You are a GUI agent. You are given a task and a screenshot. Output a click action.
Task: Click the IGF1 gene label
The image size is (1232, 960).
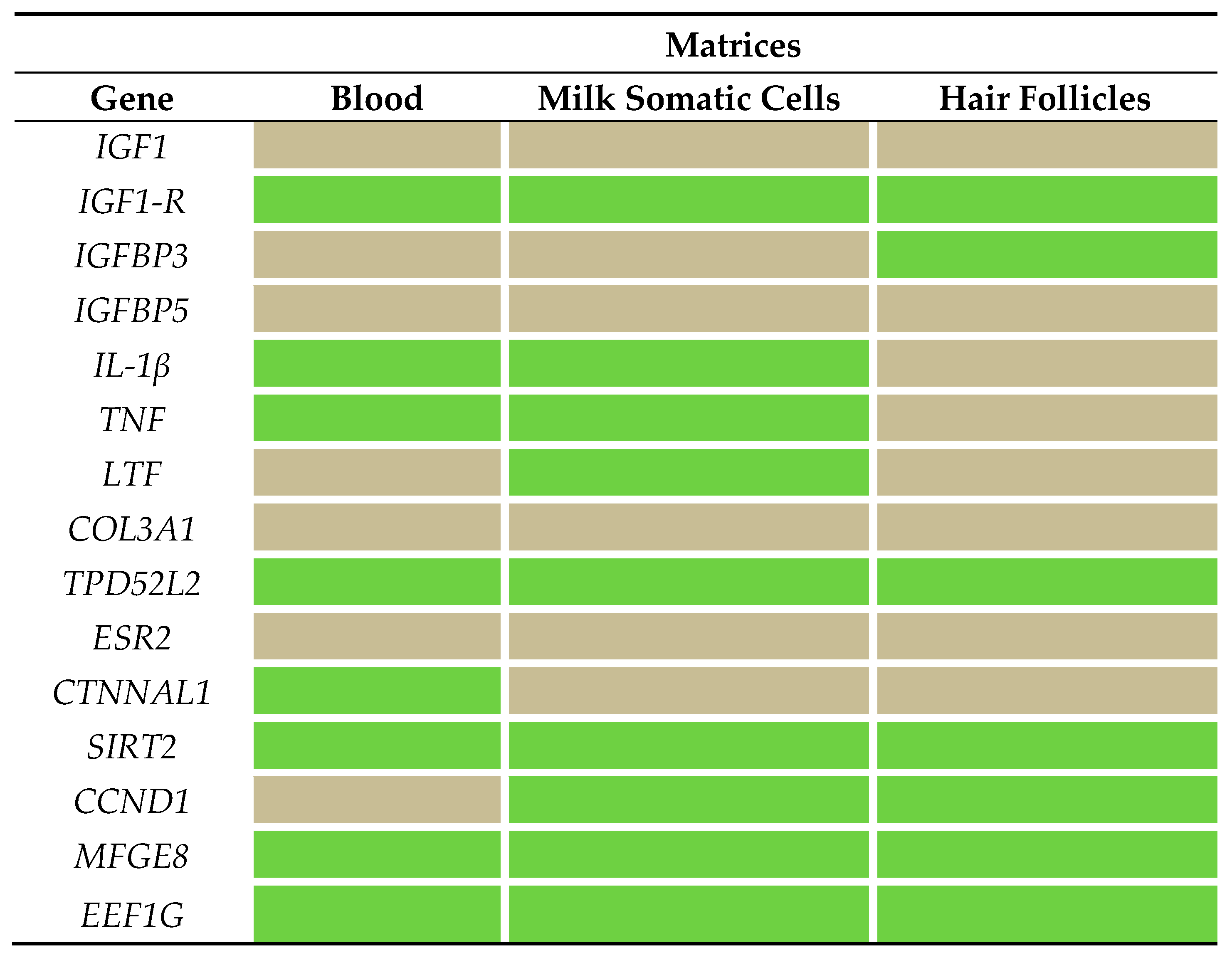pyautogui.click(x=132, y=147)
